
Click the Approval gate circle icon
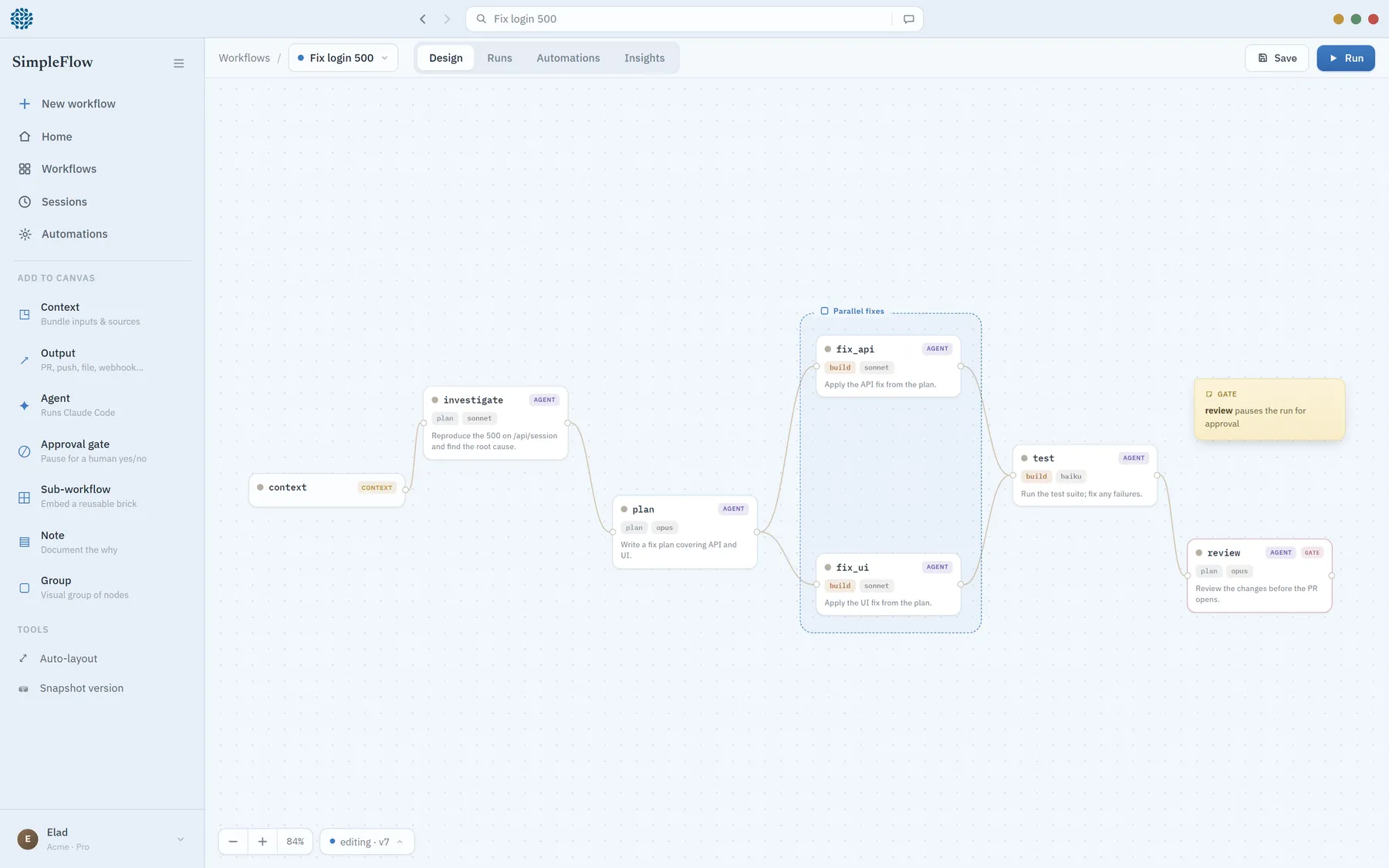pos(25,451)
